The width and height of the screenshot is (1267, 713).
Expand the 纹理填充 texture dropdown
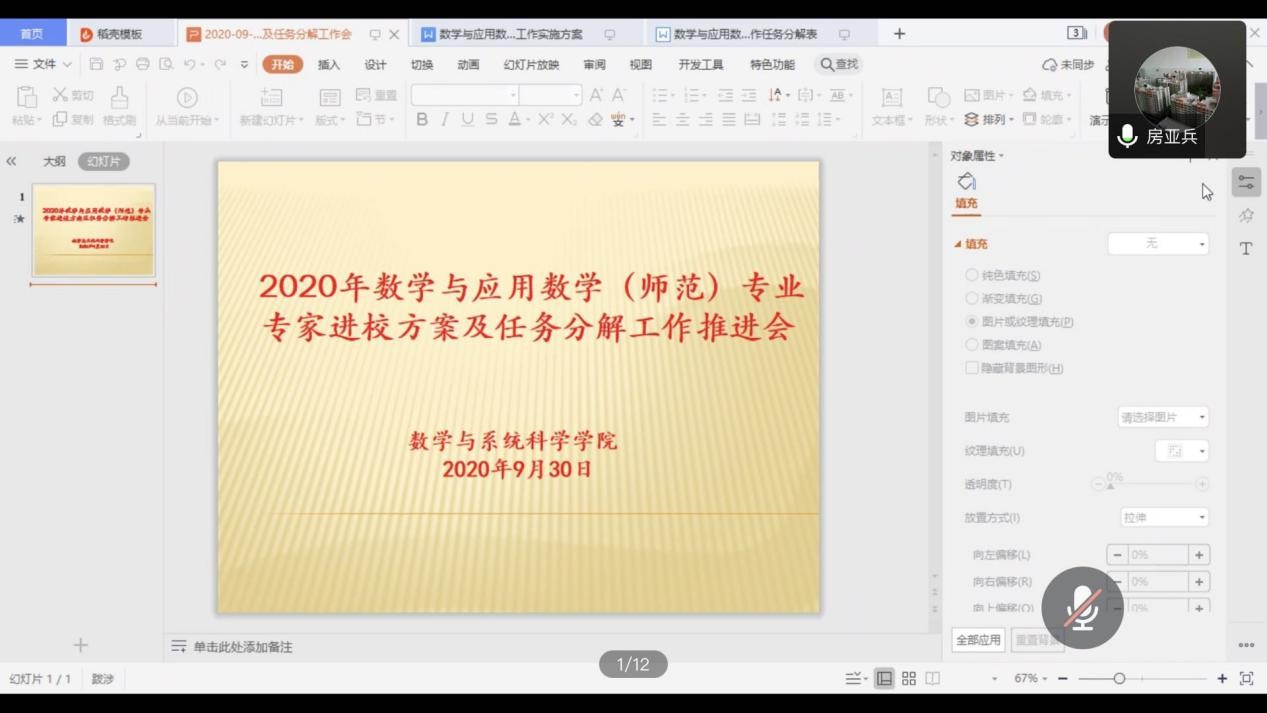tap(1182, 451)
